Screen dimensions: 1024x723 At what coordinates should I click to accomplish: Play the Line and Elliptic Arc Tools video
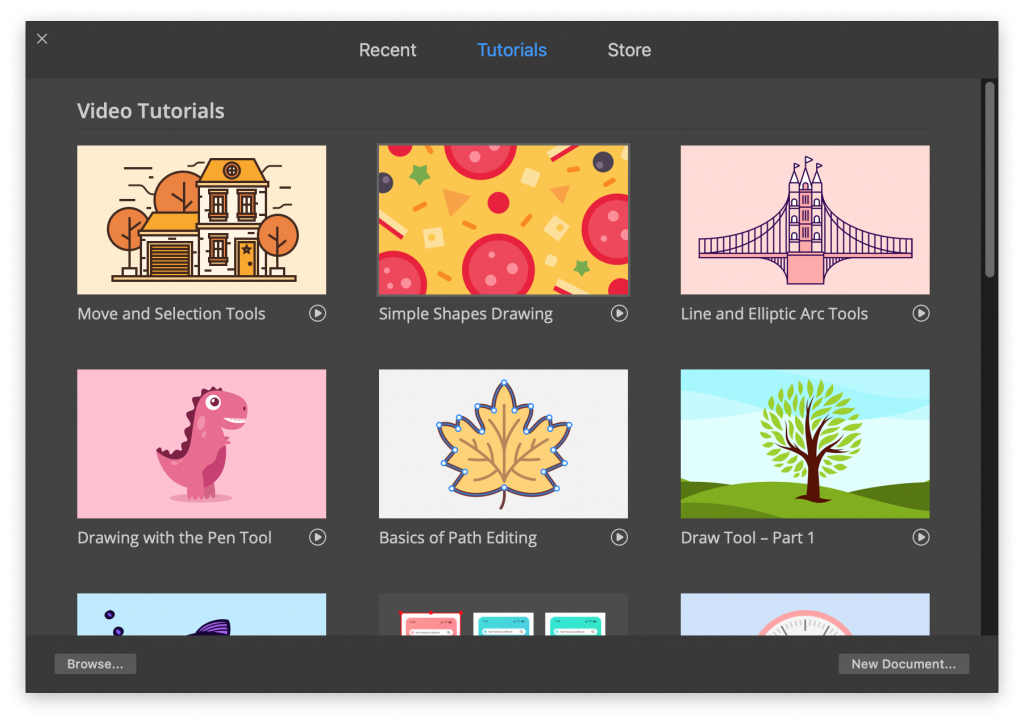click(x=921, y=313)
